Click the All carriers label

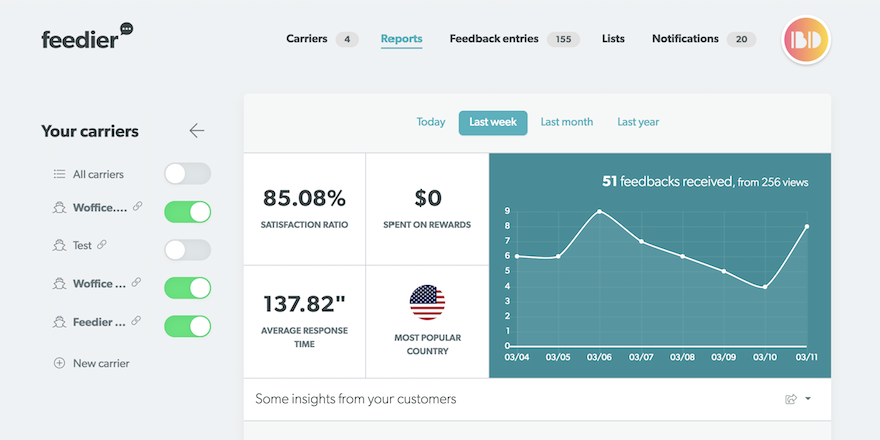point(98,174)
